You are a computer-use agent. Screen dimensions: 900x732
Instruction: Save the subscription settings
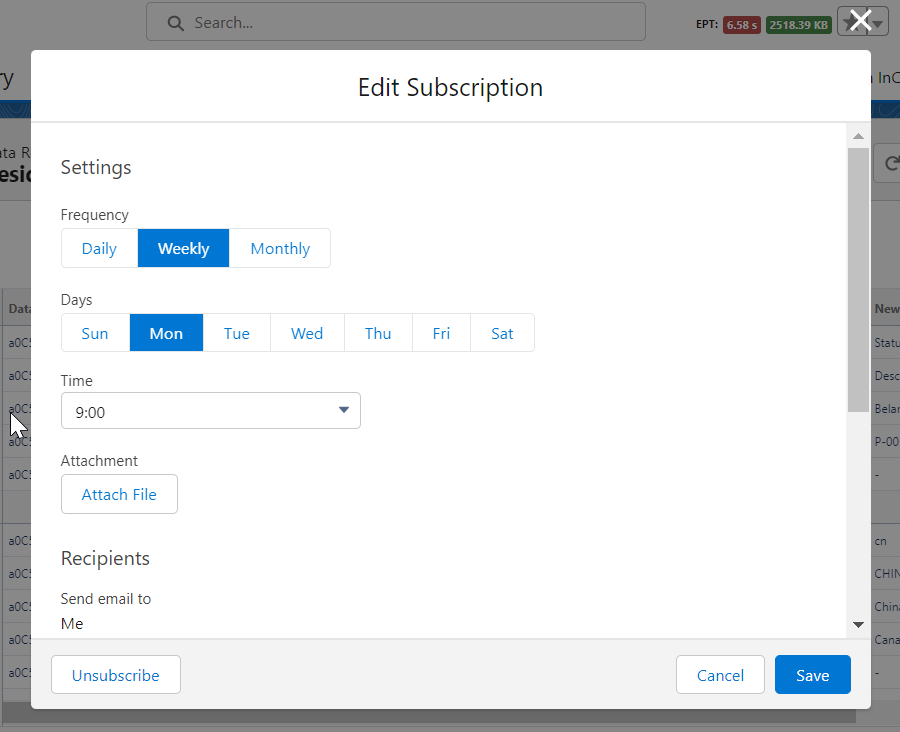point(812,675)
